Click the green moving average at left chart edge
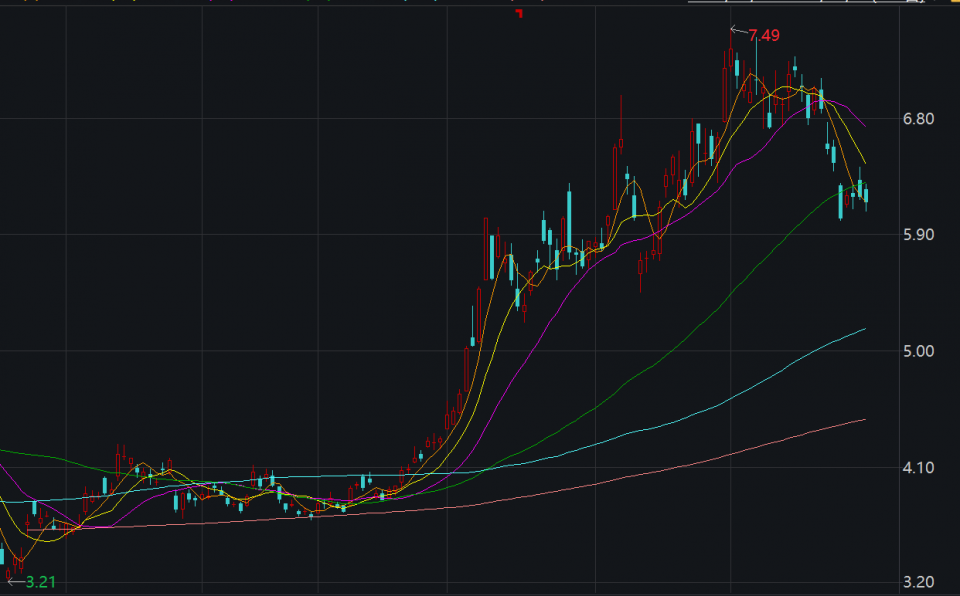Image resolution: width=960 pixels, height=596 pixels. click(x=3, y=451)
